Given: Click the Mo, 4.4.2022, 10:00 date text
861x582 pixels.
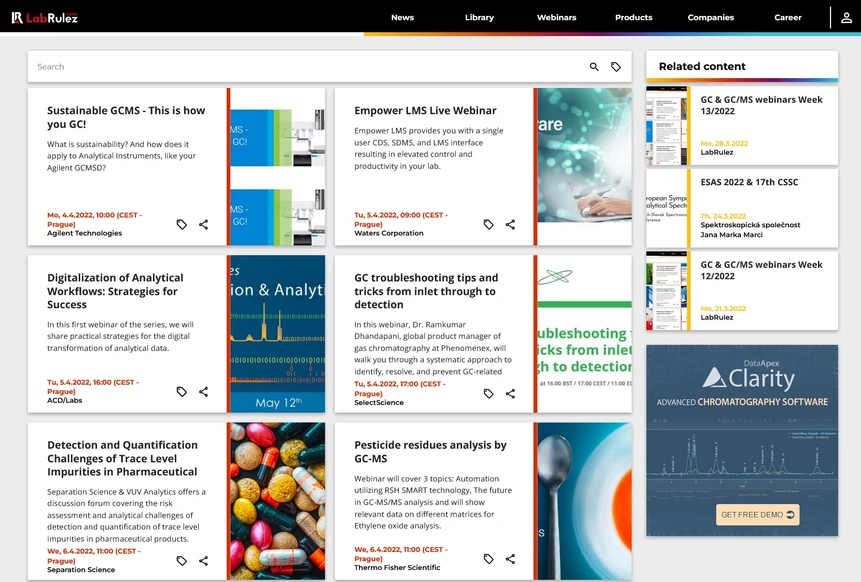Looking at the screenshot, I should click(x=94, y=220).
